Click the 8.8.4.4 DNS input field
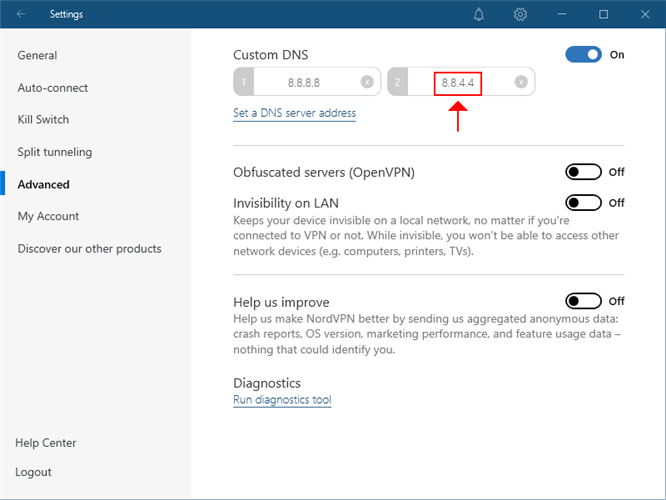Image resolution: width=666 pixels, height=500 pixels. (x=458, y=82)
